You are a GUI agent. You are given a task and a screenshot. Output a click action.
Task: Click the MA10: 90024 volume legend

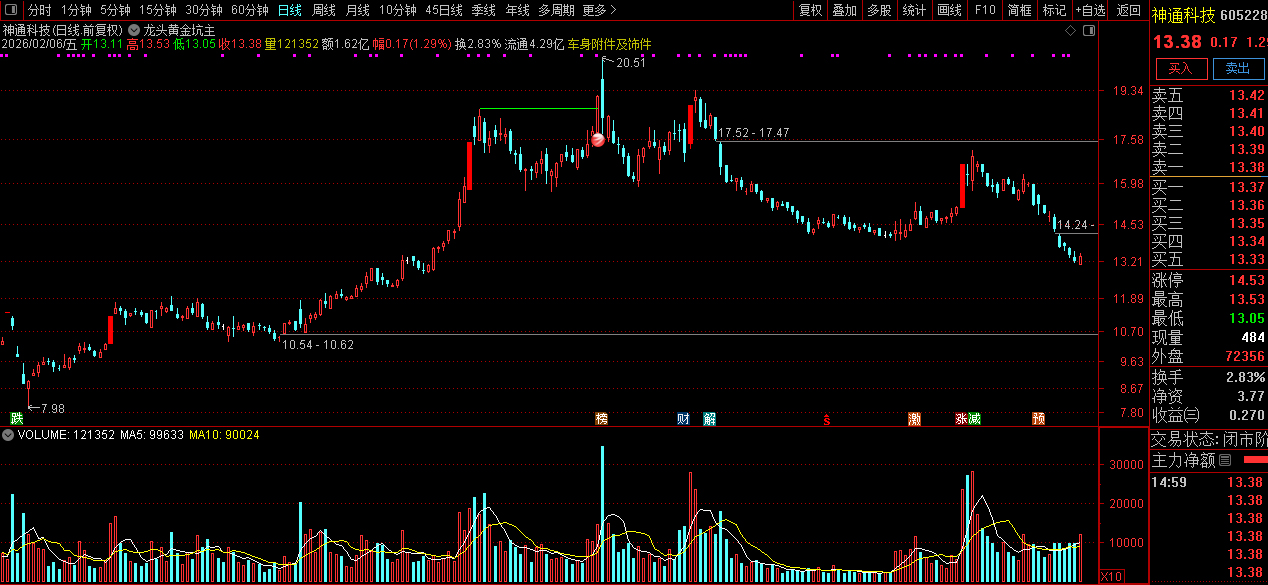[x=224, y=435]
